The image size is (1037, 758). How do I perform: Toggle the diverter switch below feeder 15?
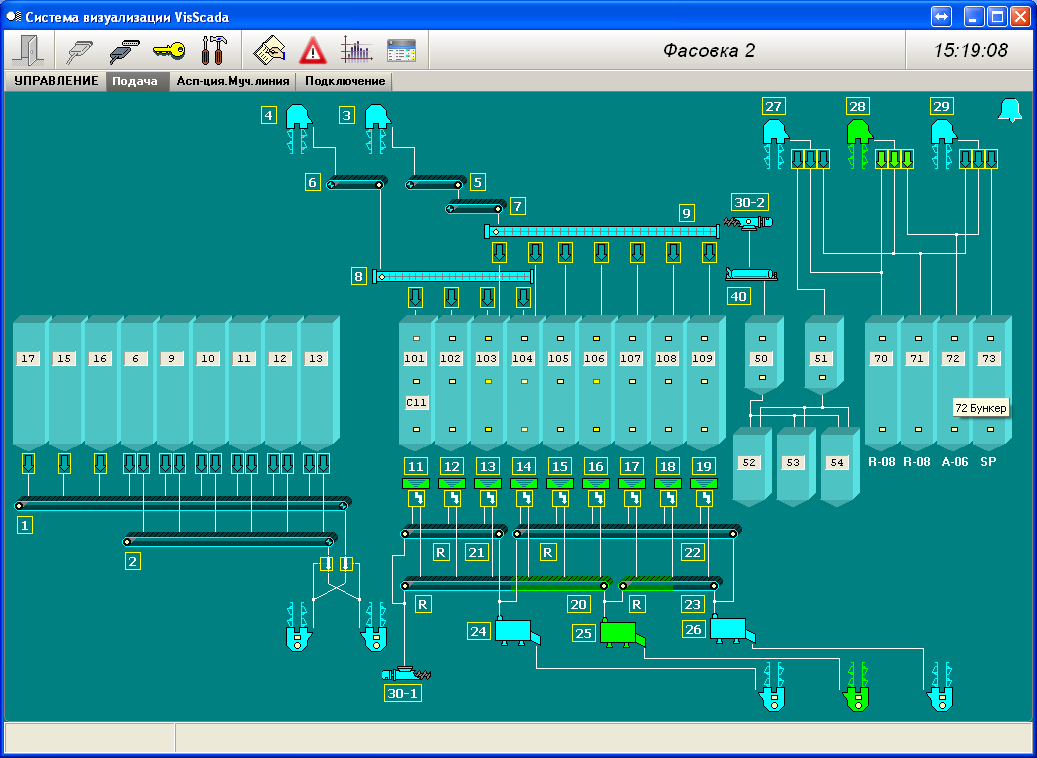click(x=560, y=498)
